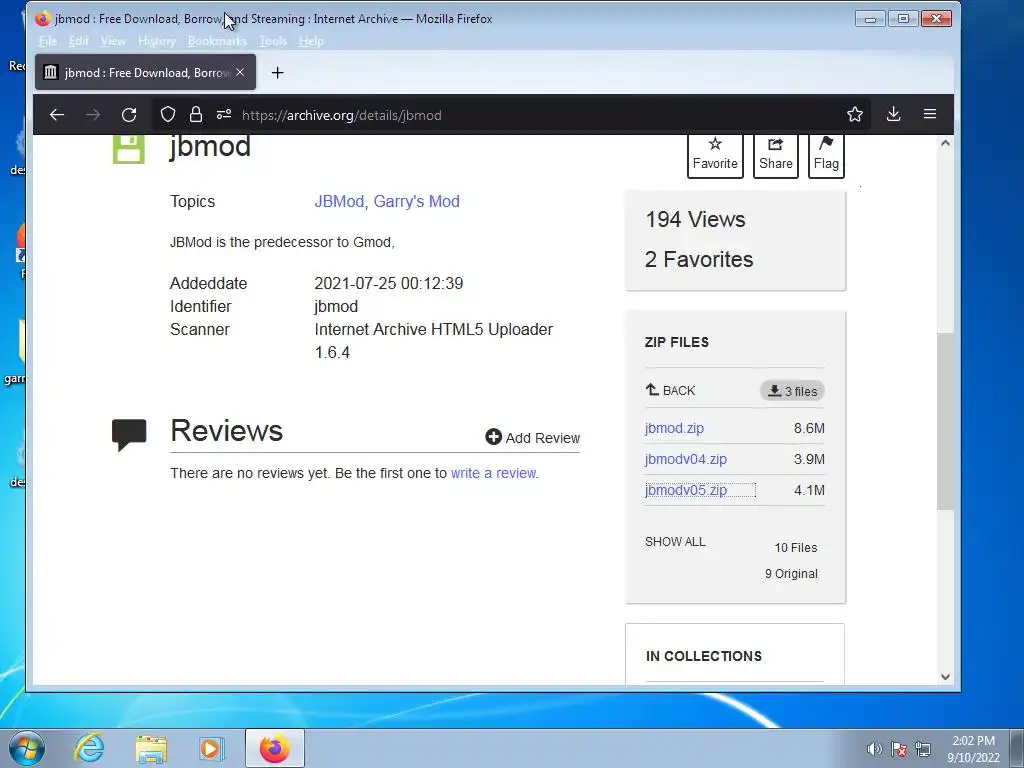Click the 10 Files link

click(x=795, y=547)
